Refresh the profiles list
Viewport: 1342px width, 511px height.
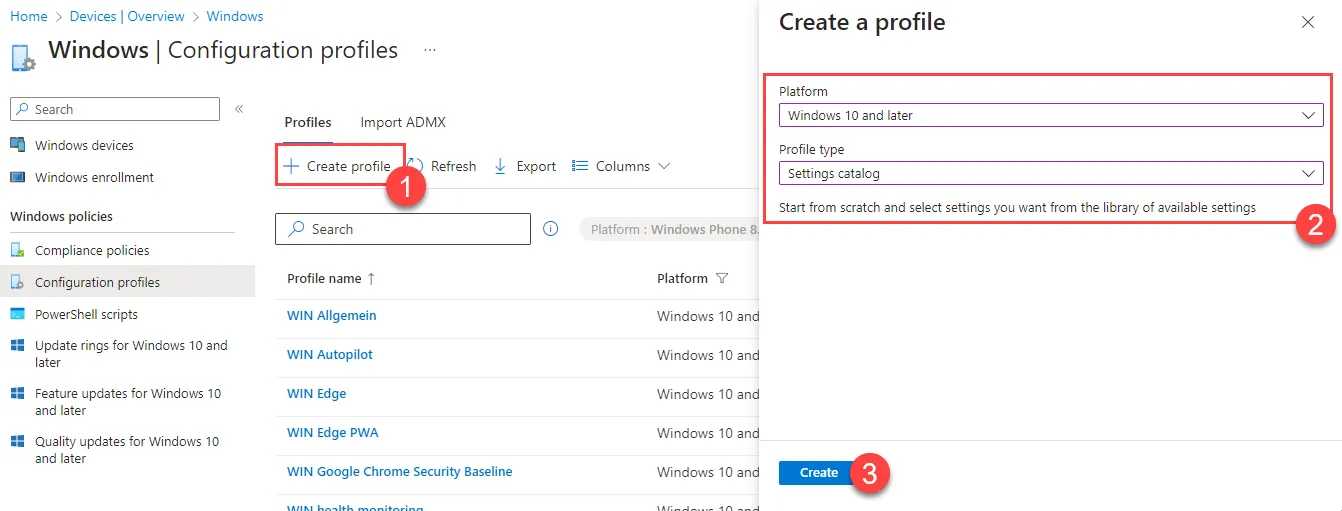tap(443, 166)
